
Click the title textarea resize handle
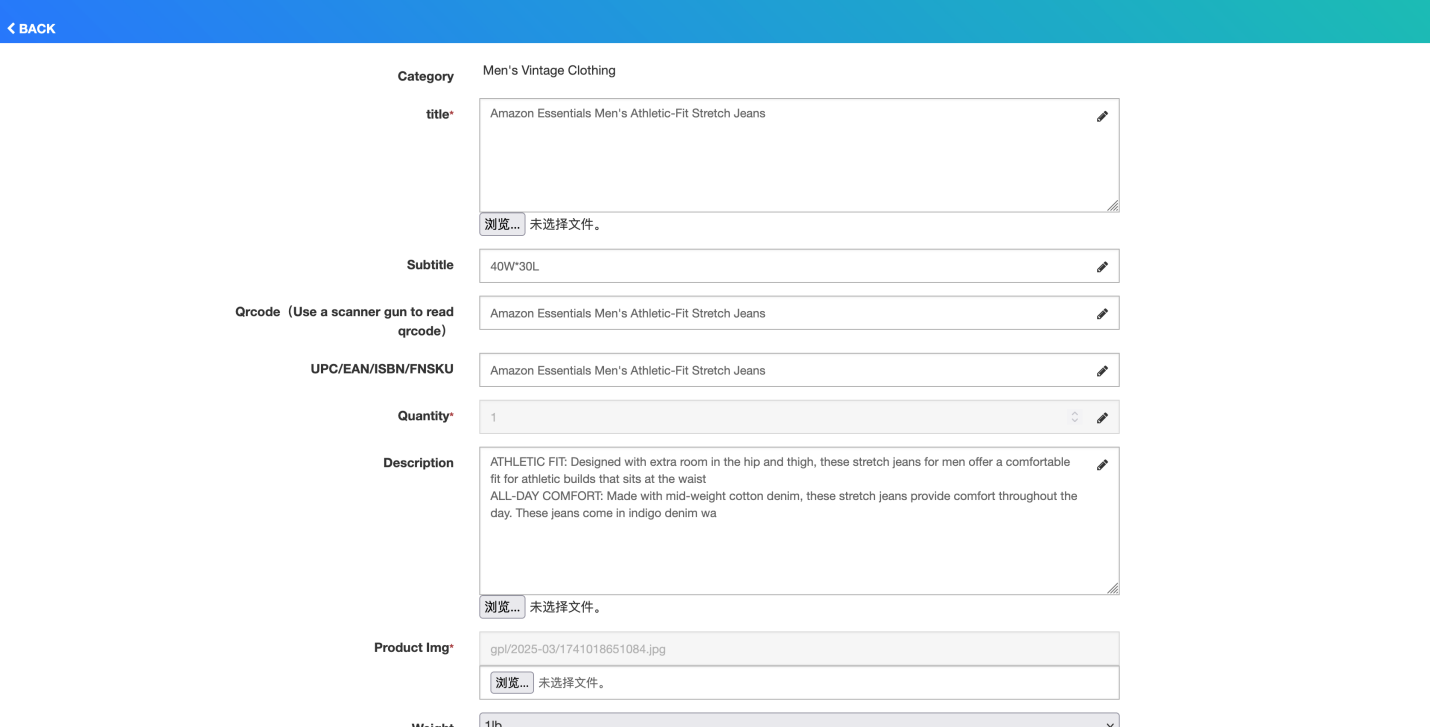(1113, 206)
